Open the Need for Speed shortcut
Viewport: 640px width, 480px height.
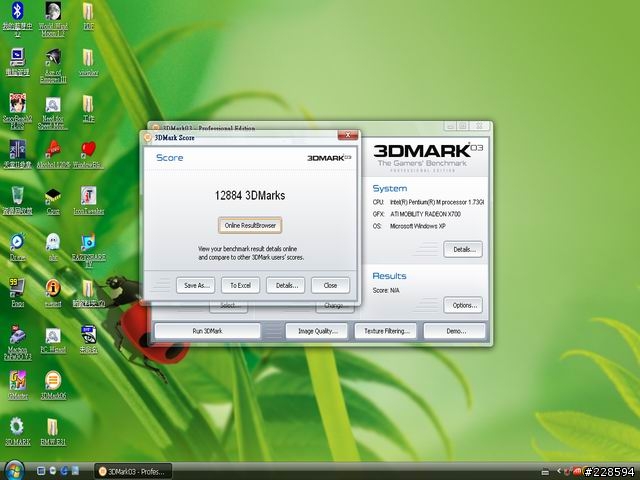point(53,113)
